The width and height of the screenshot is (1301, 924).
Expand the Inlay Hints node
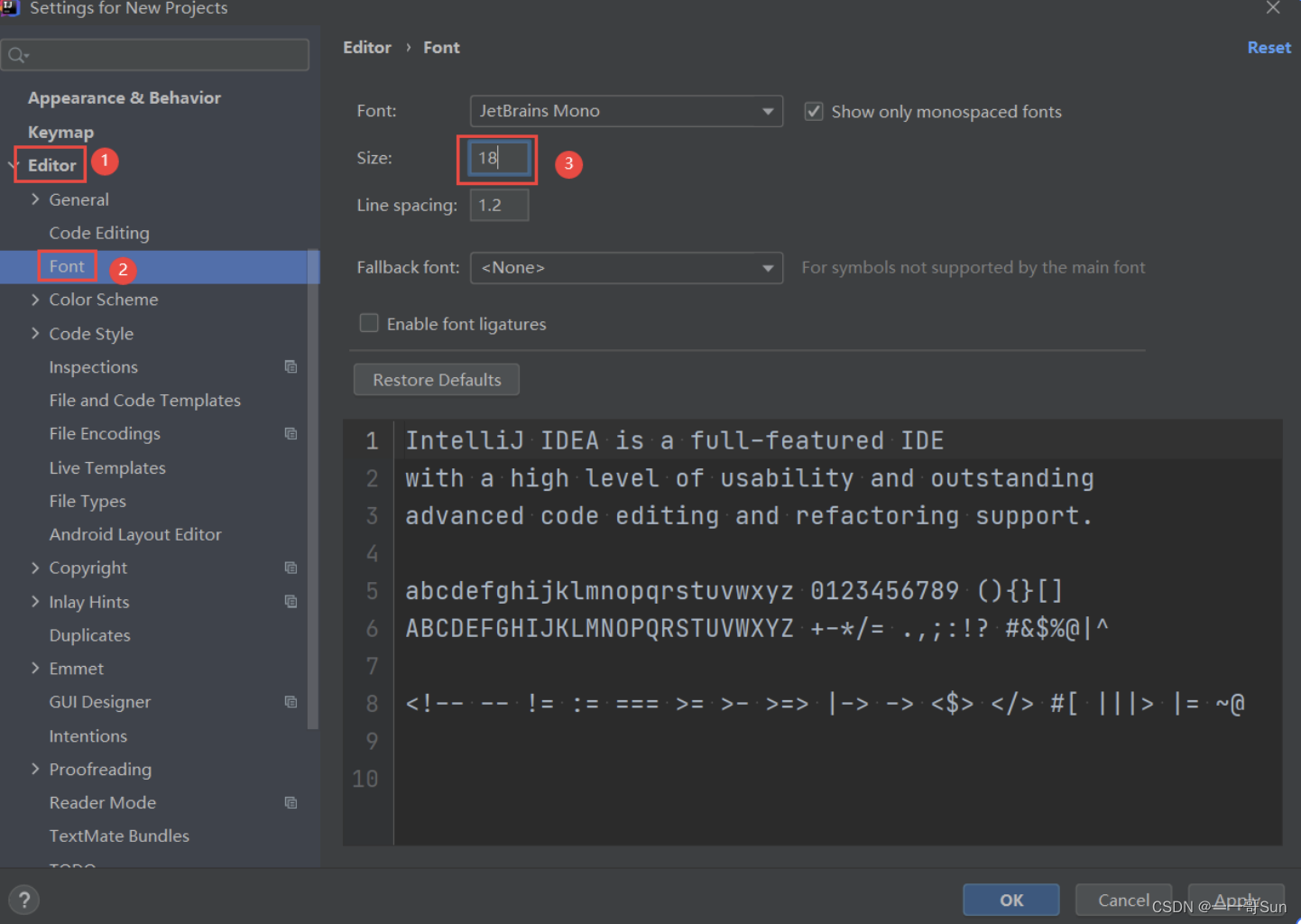[35, 601]
